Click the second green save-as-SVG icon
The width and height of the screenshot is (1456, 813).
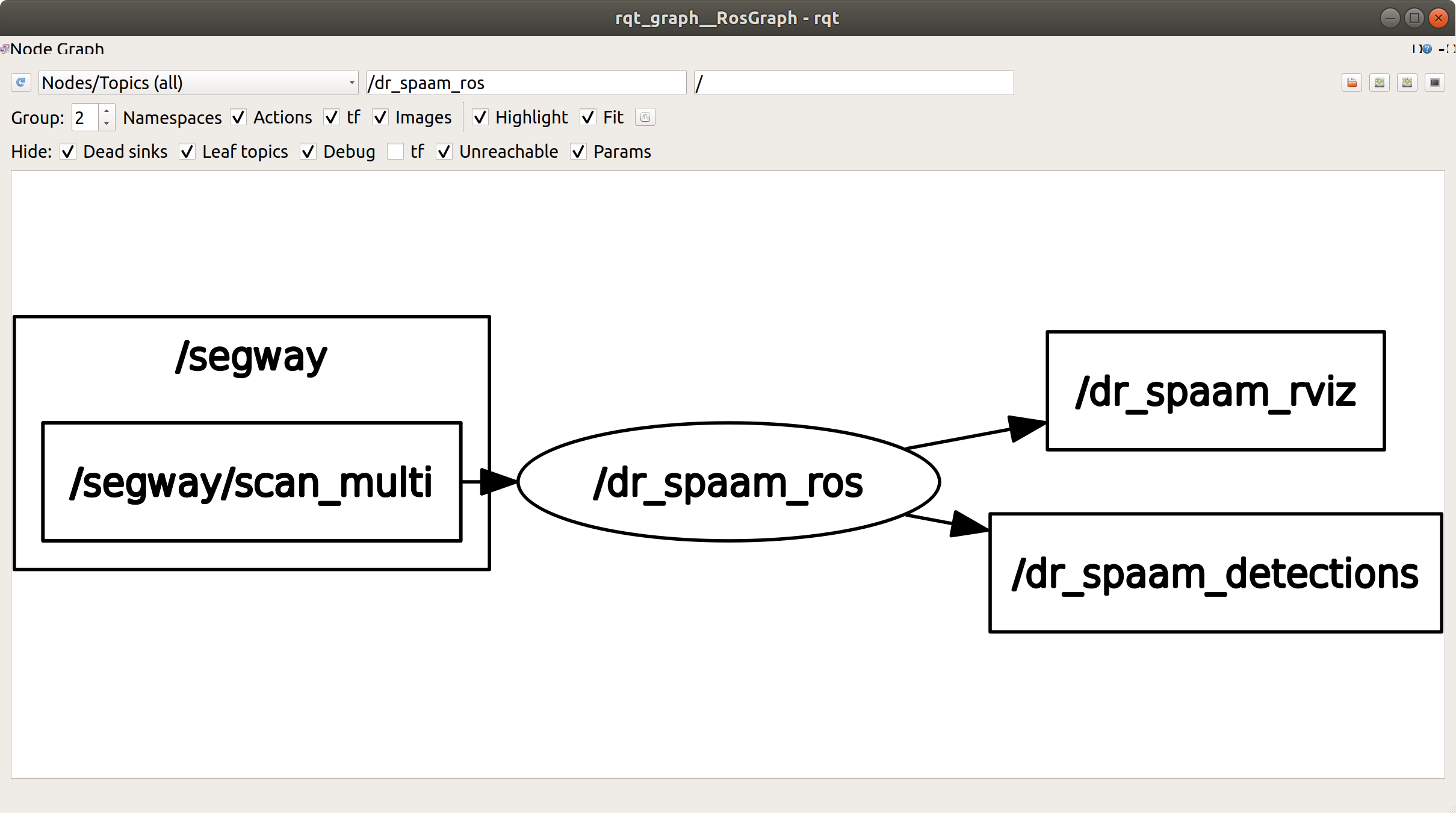1407,83
